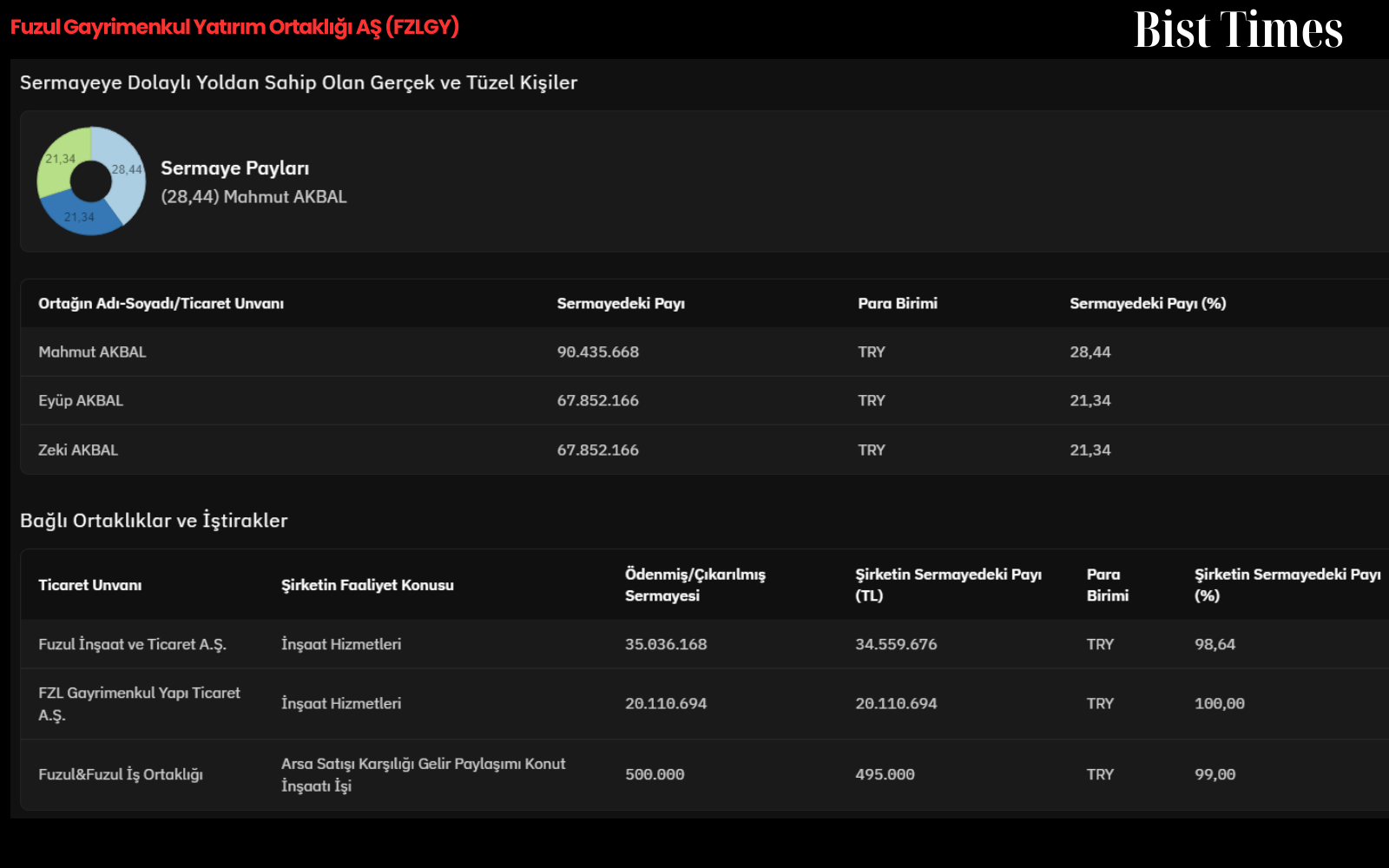
Task: Click TRY currency in the Mahmut AKBAL row
Action: tap(872, 352)
